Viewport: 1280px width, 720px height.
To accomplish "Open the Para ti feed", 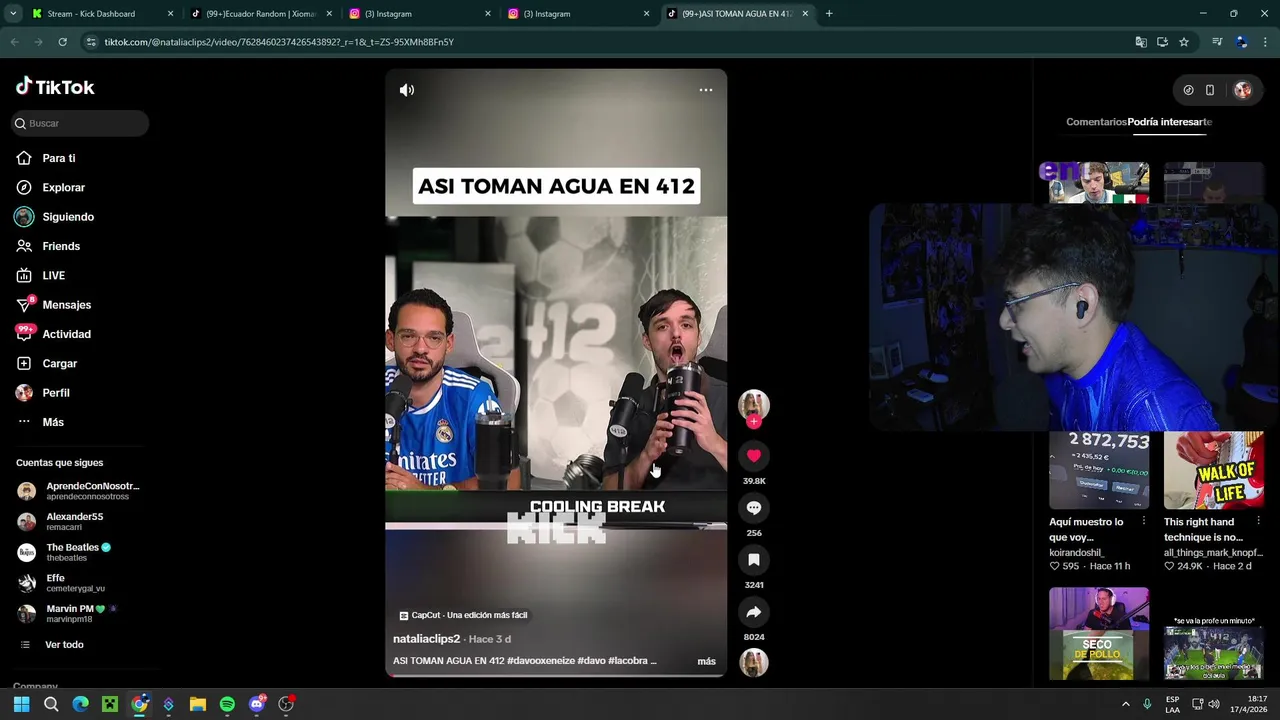I will pos(59,158).
